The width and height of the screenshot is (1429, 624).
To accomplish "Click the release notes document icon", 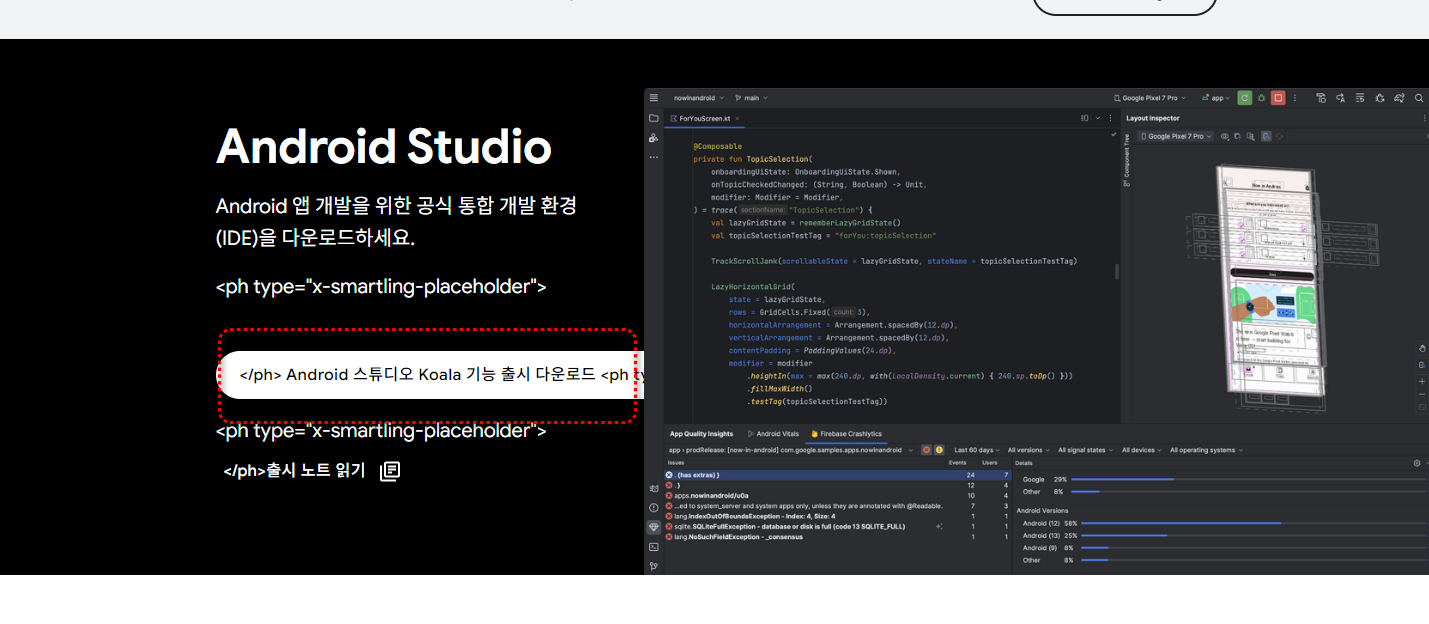I will 390,471.
